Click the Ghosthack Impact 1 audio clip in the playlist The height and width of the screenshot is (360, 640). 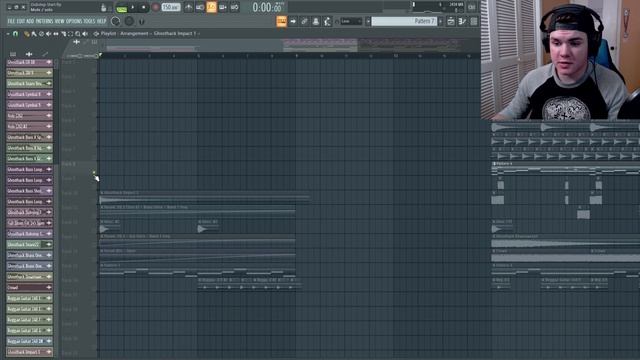click(204, 197)
